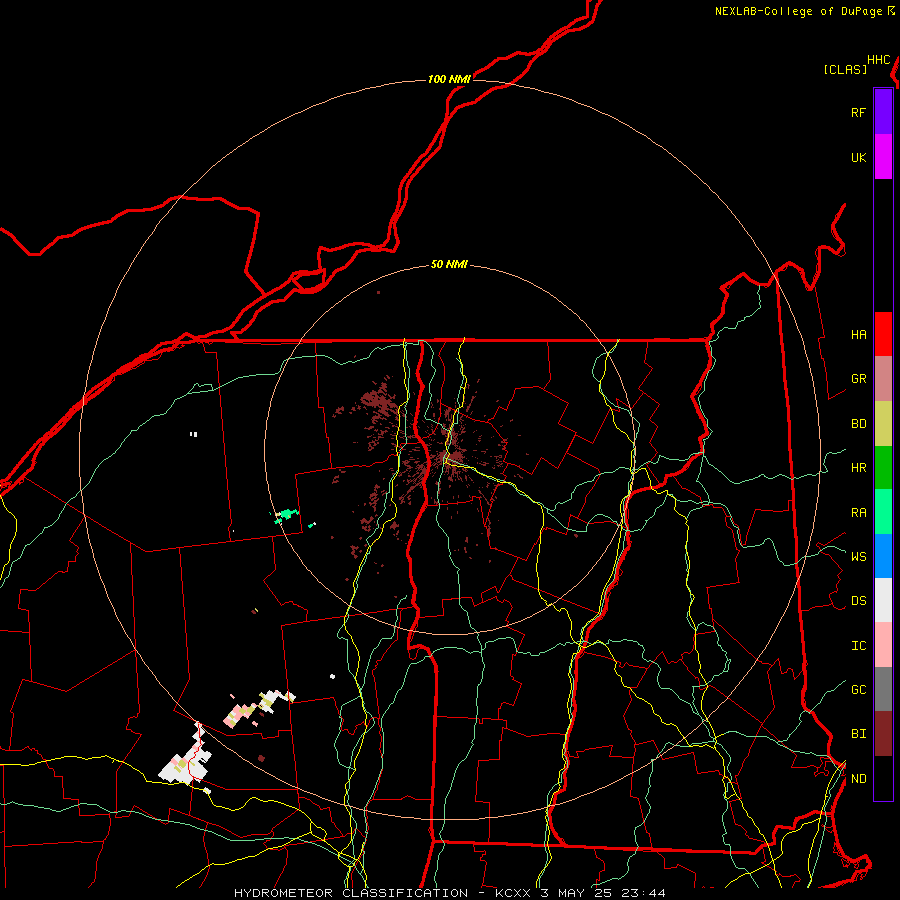The height and width of the screenshot is (900, 900).
Task: Click the IC pink legend swatch
Action: pyautogui.click(x=883, y=645)
